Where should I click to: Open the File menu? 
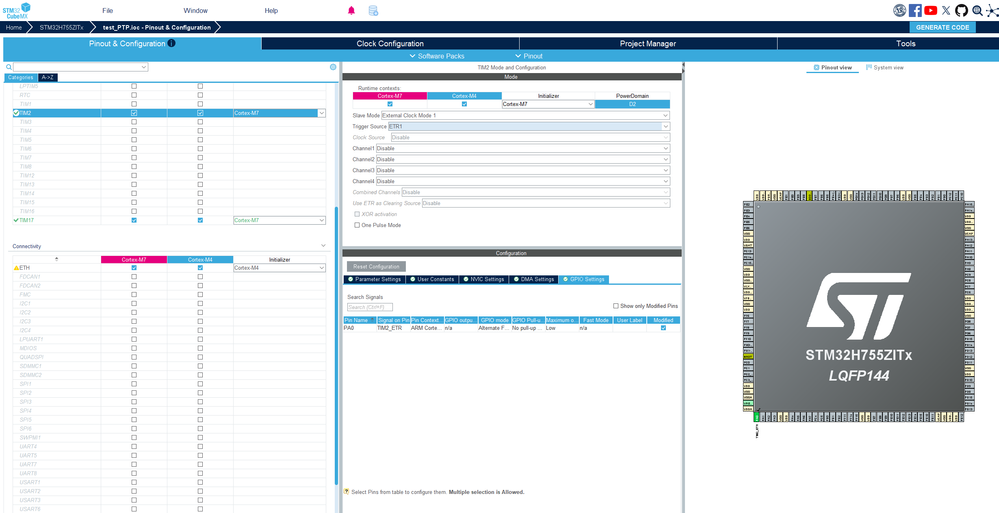pyautogui.click(x=108, y=10)
